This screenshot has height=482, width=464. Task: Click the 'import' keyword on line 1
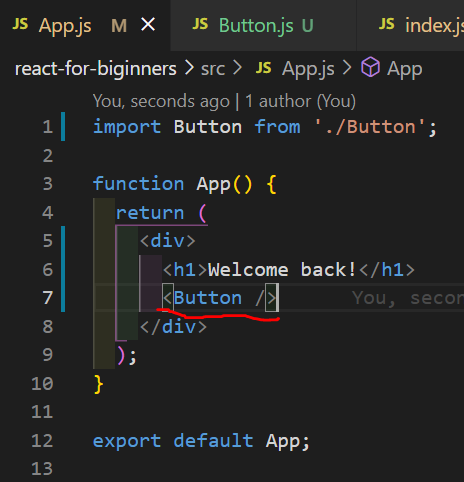(127, 127)
